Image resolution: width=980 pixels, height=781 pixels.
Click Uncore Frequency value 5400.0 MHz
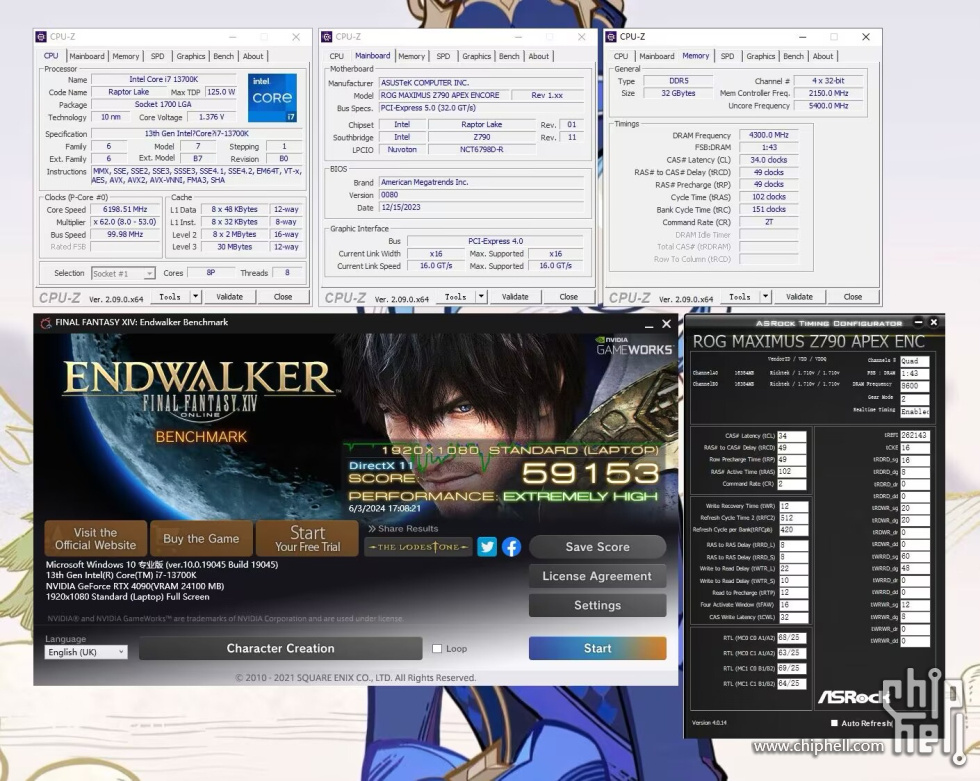[829, 106]
